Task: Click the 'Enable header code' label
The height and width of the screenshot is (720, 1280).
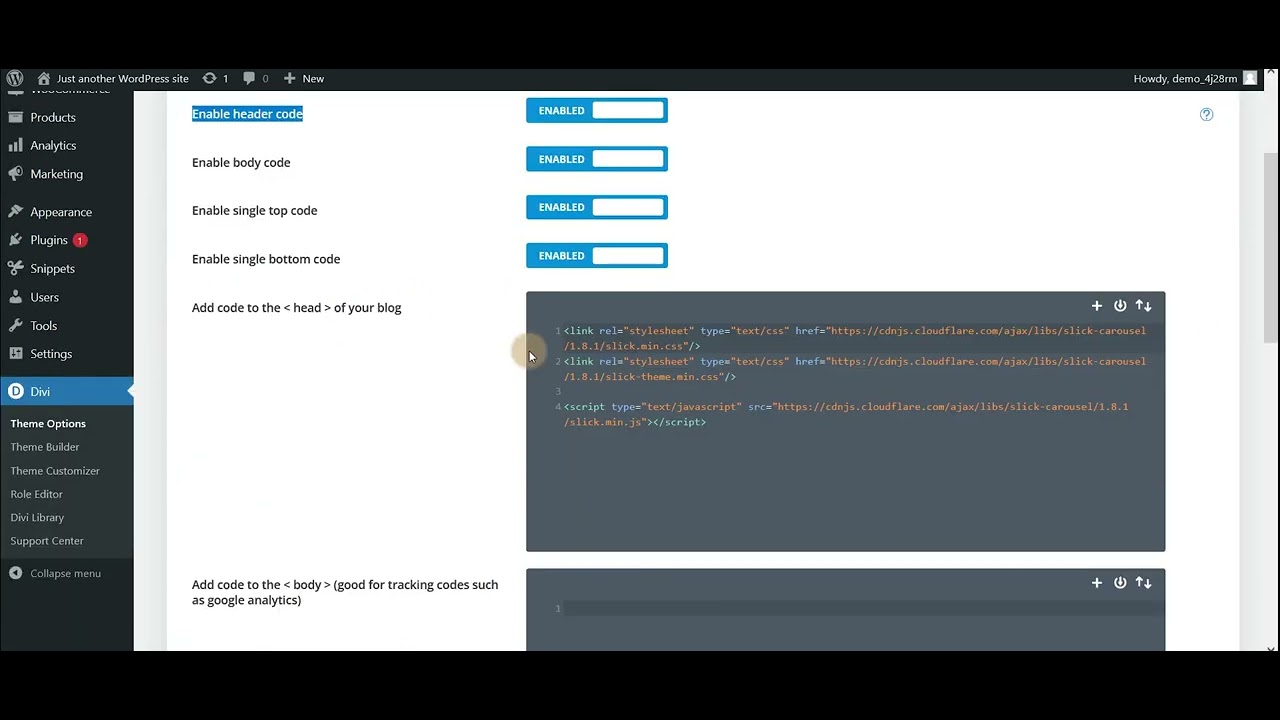Action: [x=247, y=114]
